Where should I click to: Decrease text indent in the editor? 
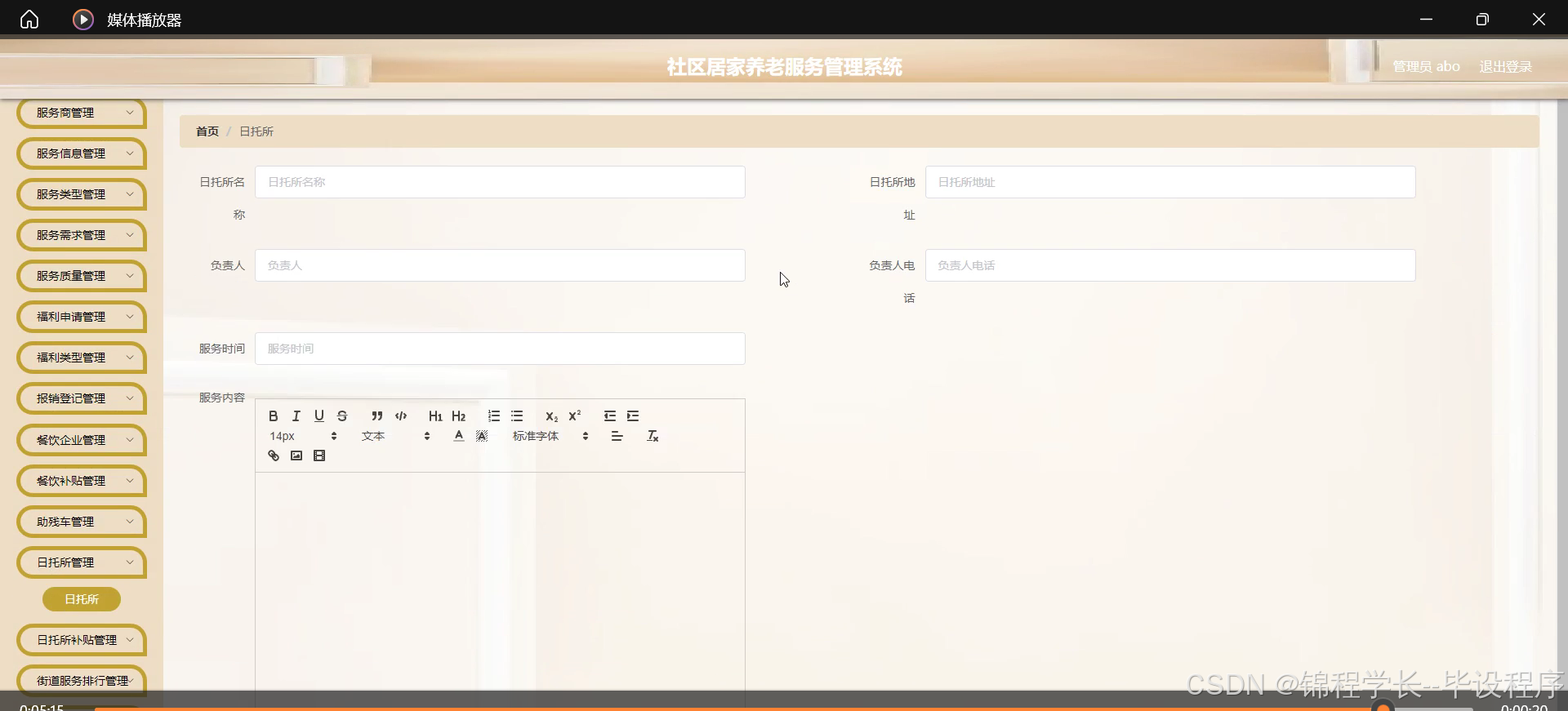610,416
